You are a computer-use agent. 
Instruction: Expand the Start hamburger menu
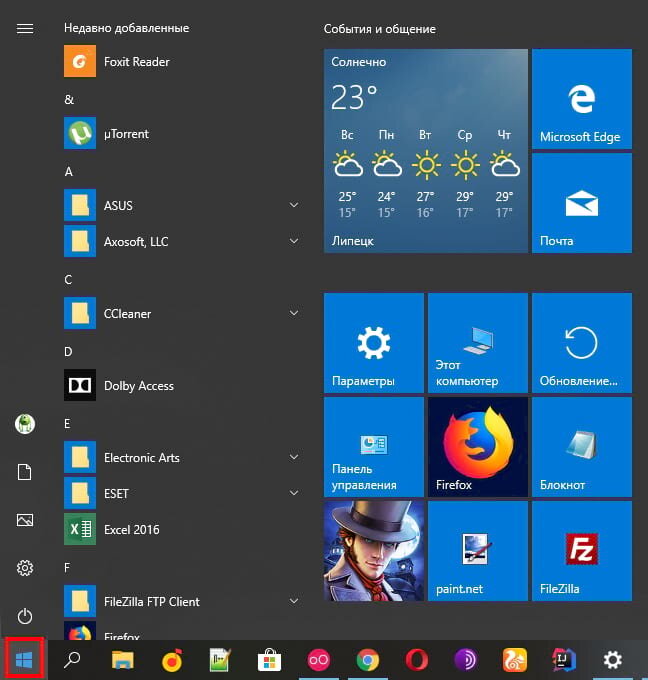tap(25, 29)
